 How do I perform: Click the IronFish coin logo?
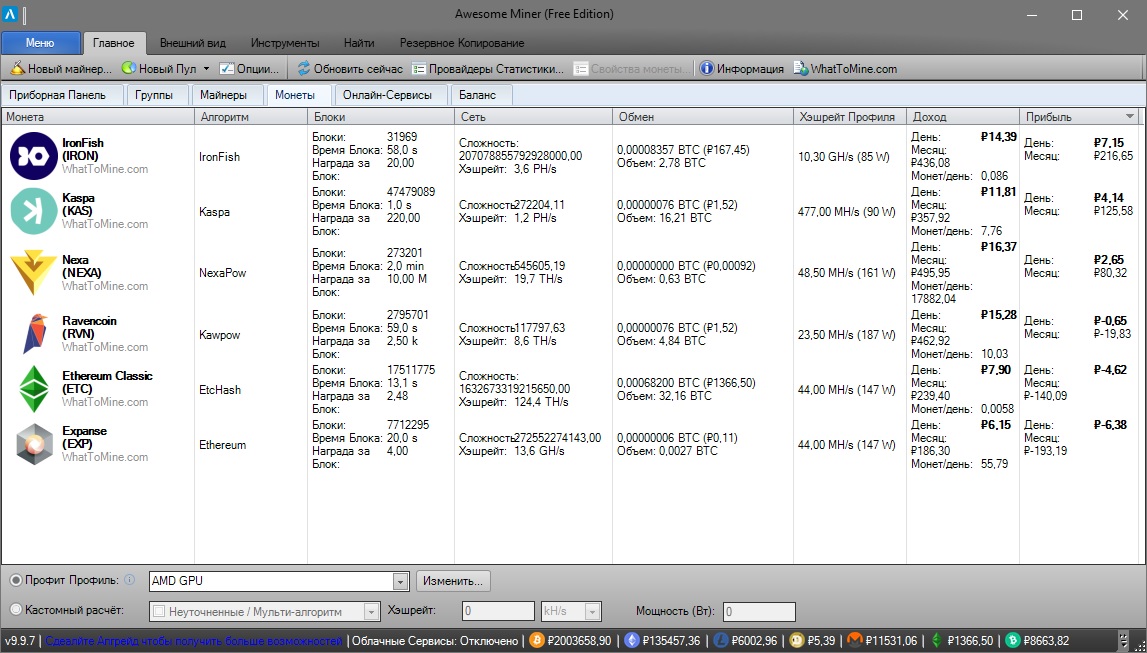(x=34, y=156)
